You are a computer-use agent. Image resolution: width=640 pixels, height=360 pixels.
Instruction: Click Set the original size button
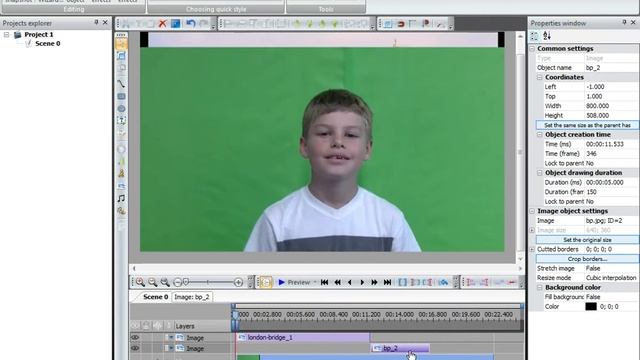point(587,240)
